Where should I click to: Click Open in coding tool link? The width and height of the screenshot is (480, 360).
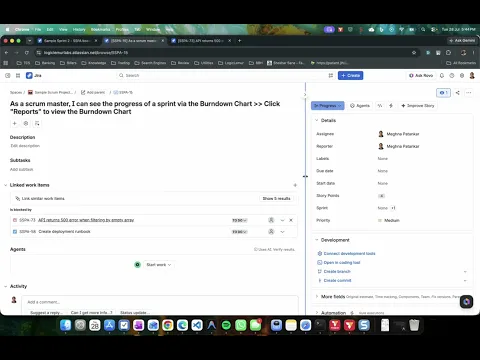pyautogui.click(x=342, y=263)
